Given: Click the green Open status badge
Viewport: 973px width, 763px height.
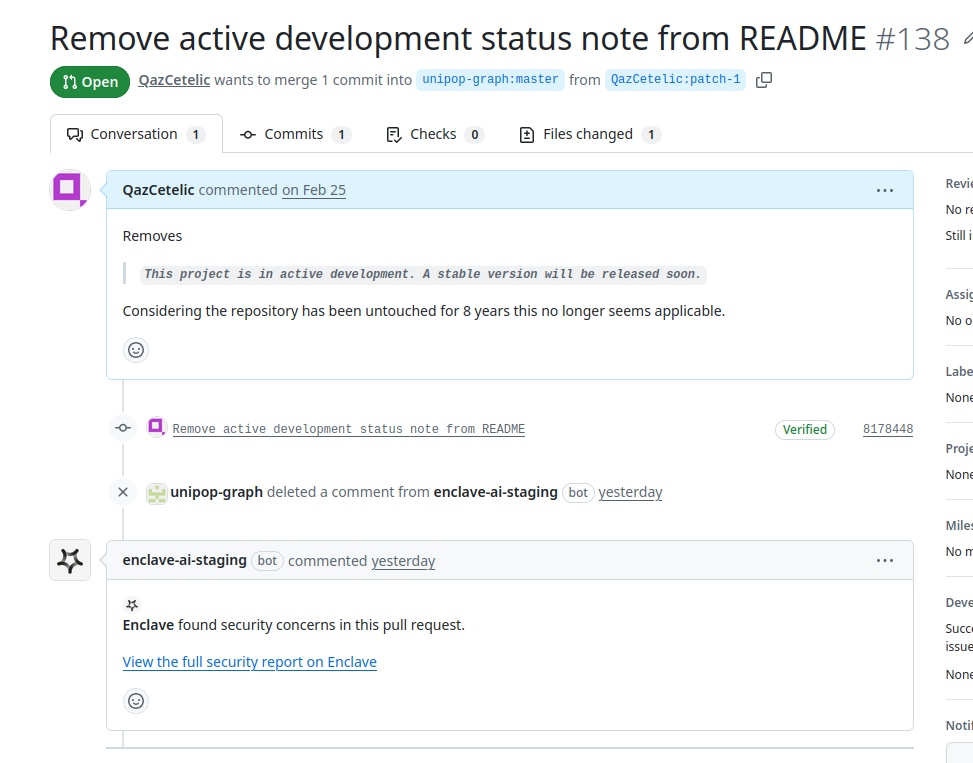Looking at the screenshot, I should click(x=90, y=82).
